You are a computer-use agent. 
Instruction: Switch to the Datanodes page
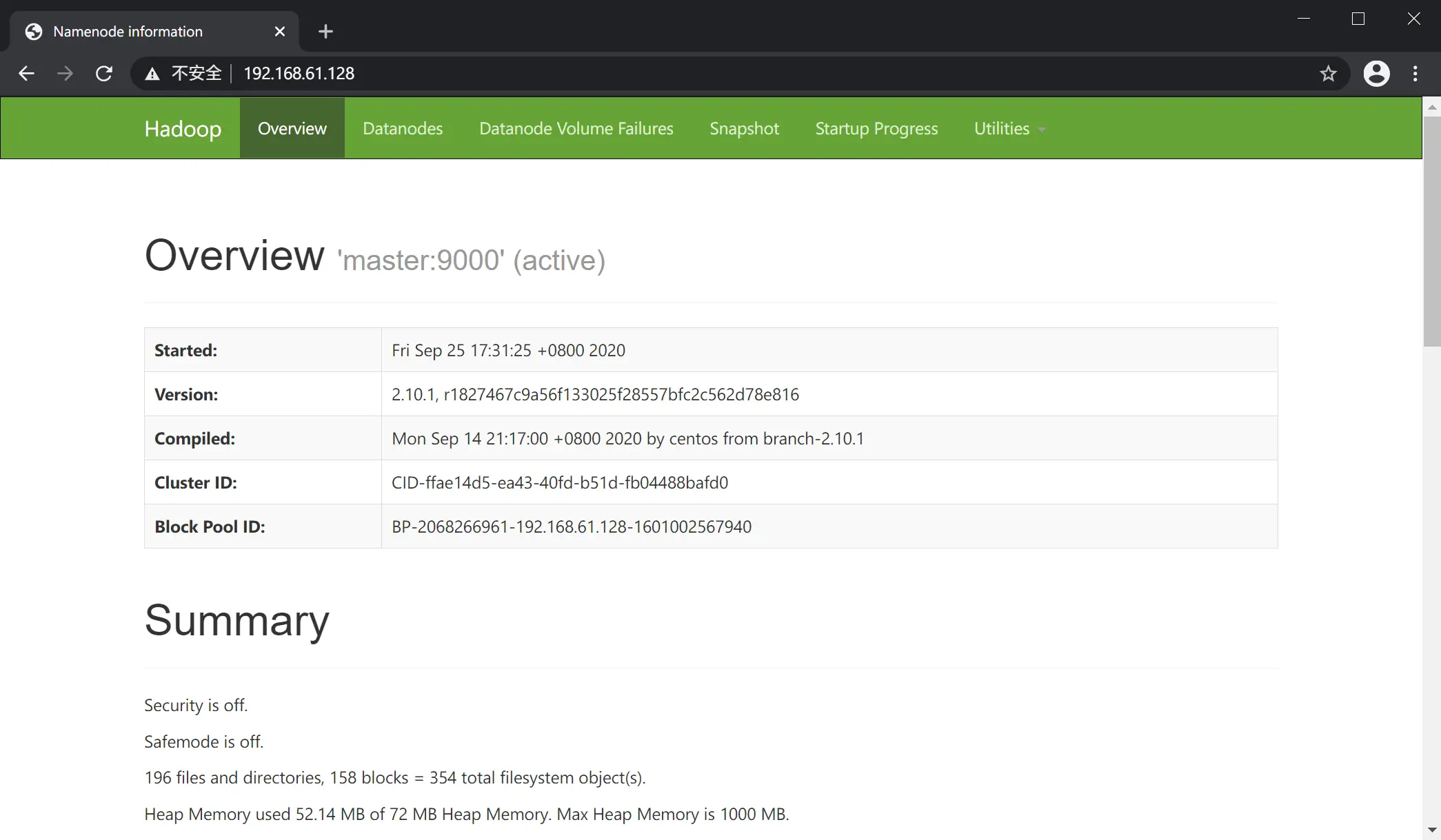[x=403, y=128]
